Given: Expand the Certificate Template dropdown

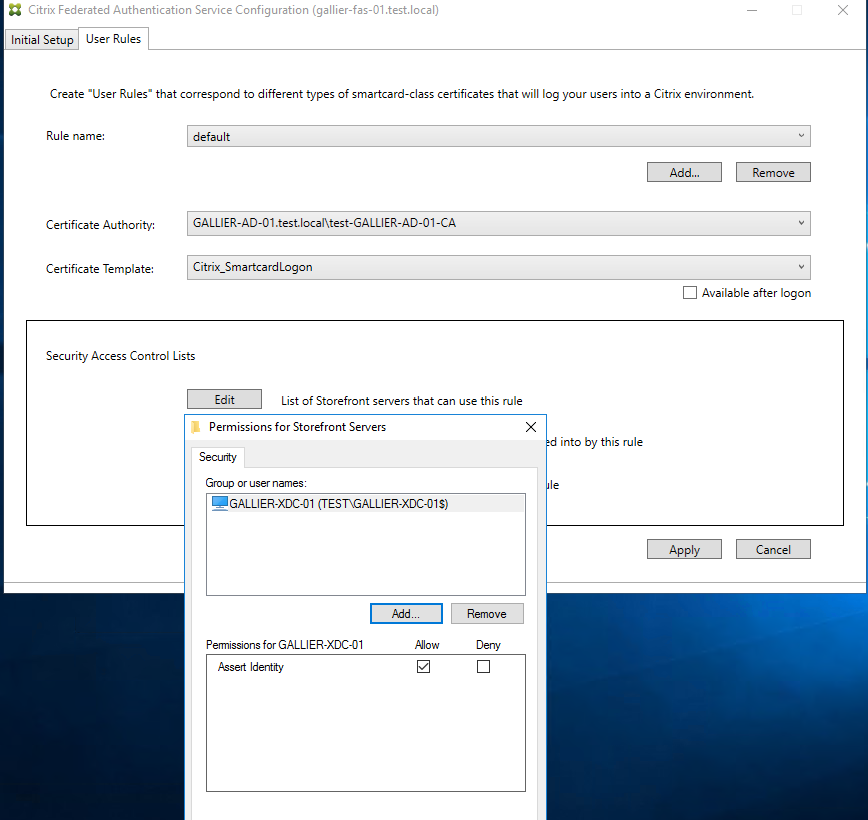Looking at the screenshot, I should (x=498, y=267).
